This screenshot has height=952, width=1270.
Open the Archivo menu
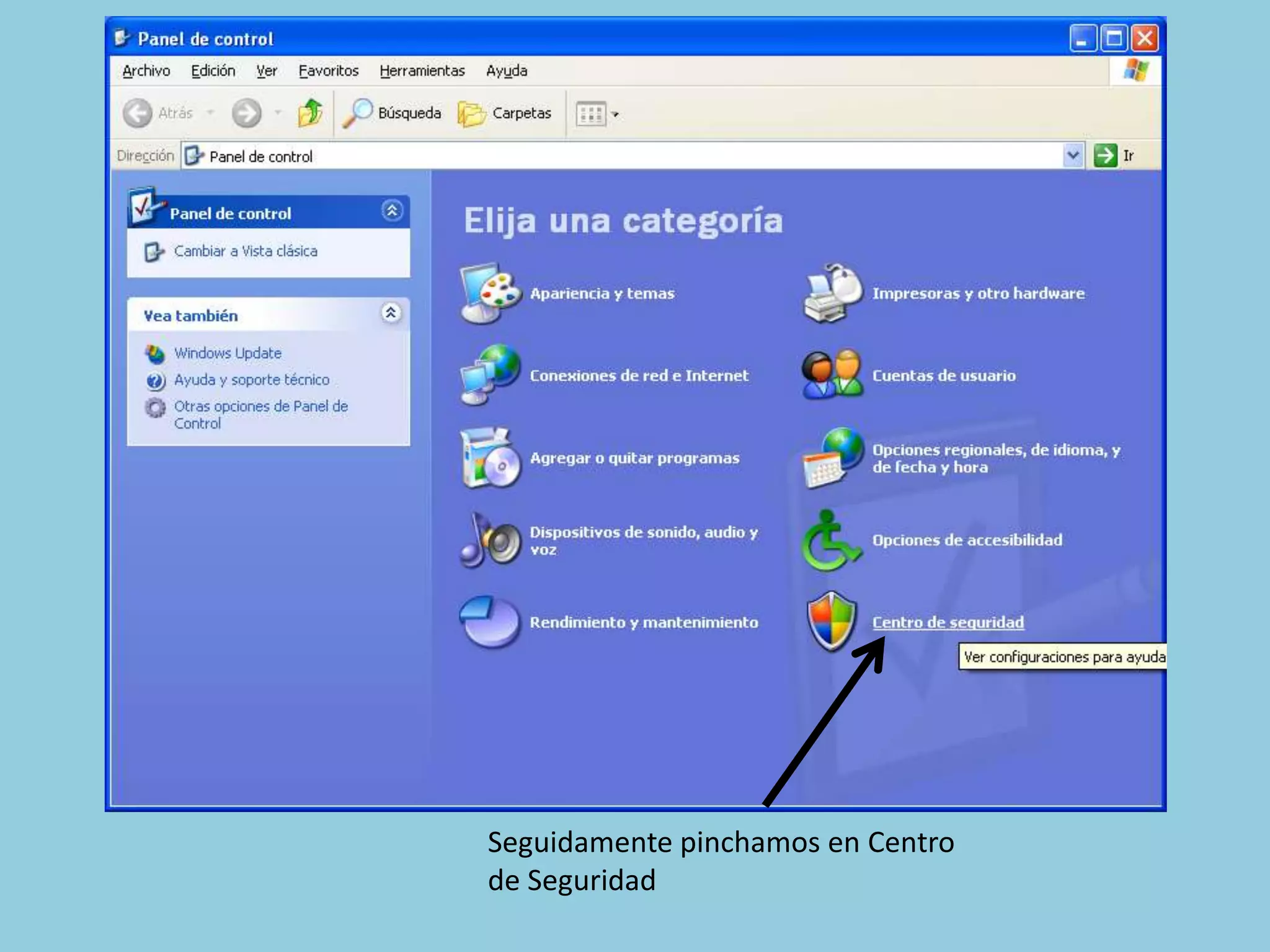click(x=146, y=71)
